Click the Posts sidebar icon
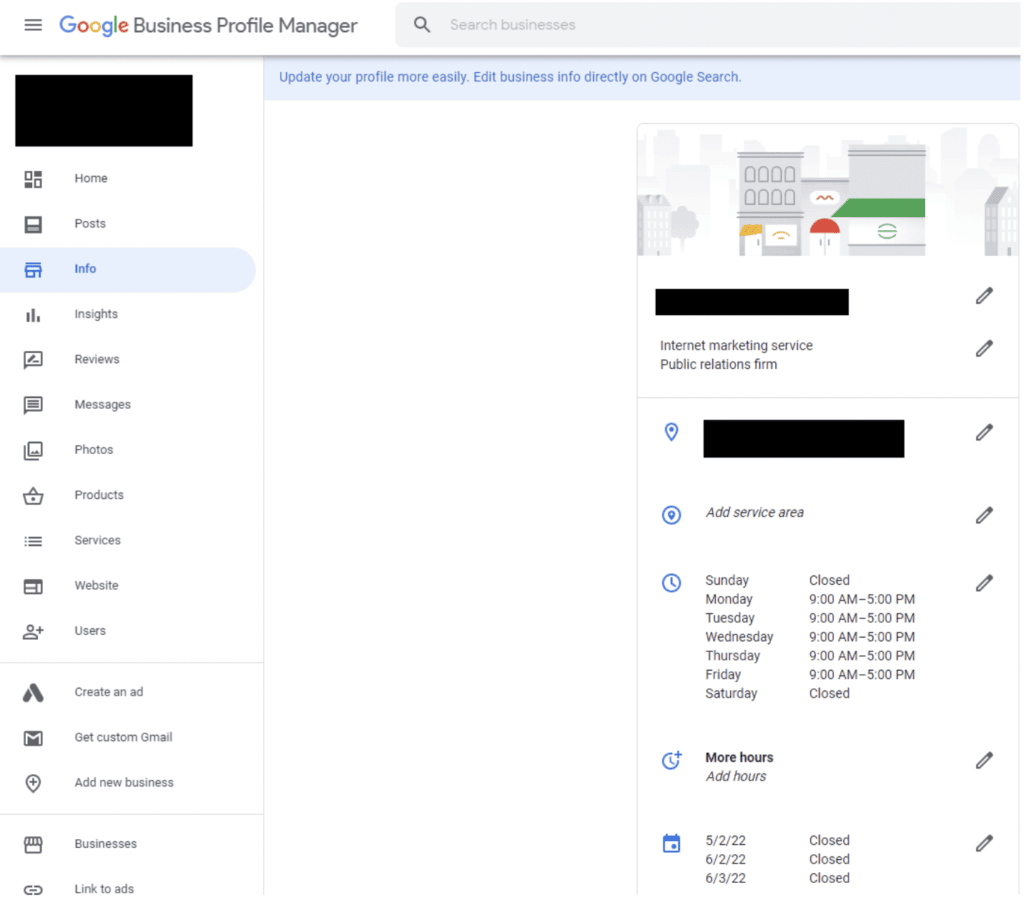The width and height of the screenshot is (1024, 915). point(33,224)
